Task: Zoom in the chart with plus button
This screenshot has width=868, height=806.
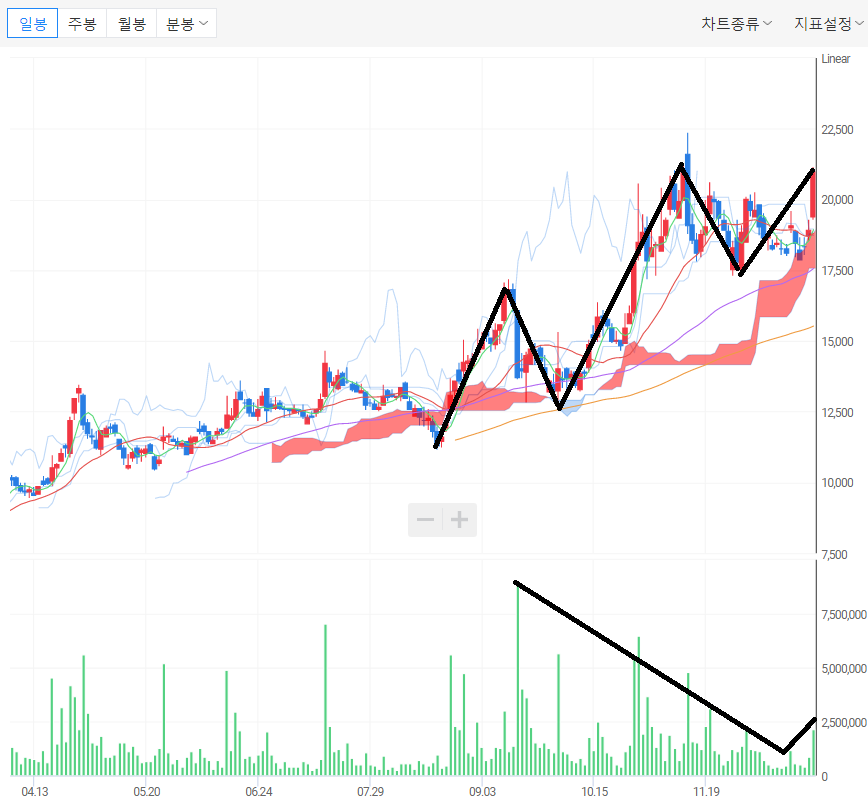Action: click(x=459, y=520)
